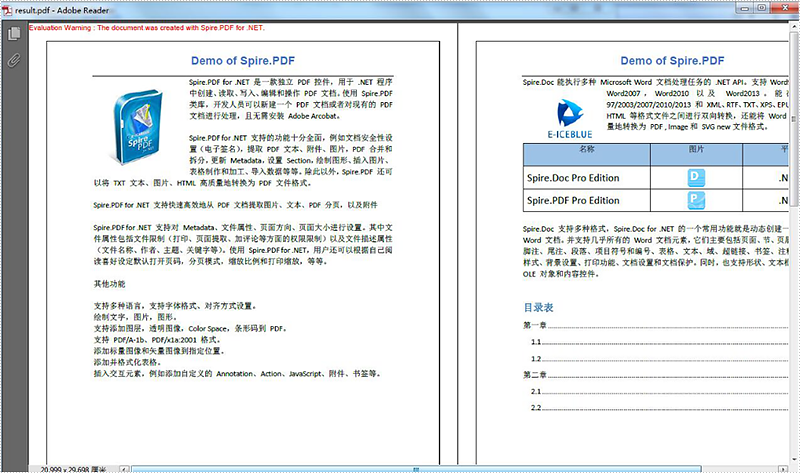Screen dimensions: 800x473
Task: Click the line mentioning 'Annotation、Action、JavaScript'
Action: pos(237,374)
